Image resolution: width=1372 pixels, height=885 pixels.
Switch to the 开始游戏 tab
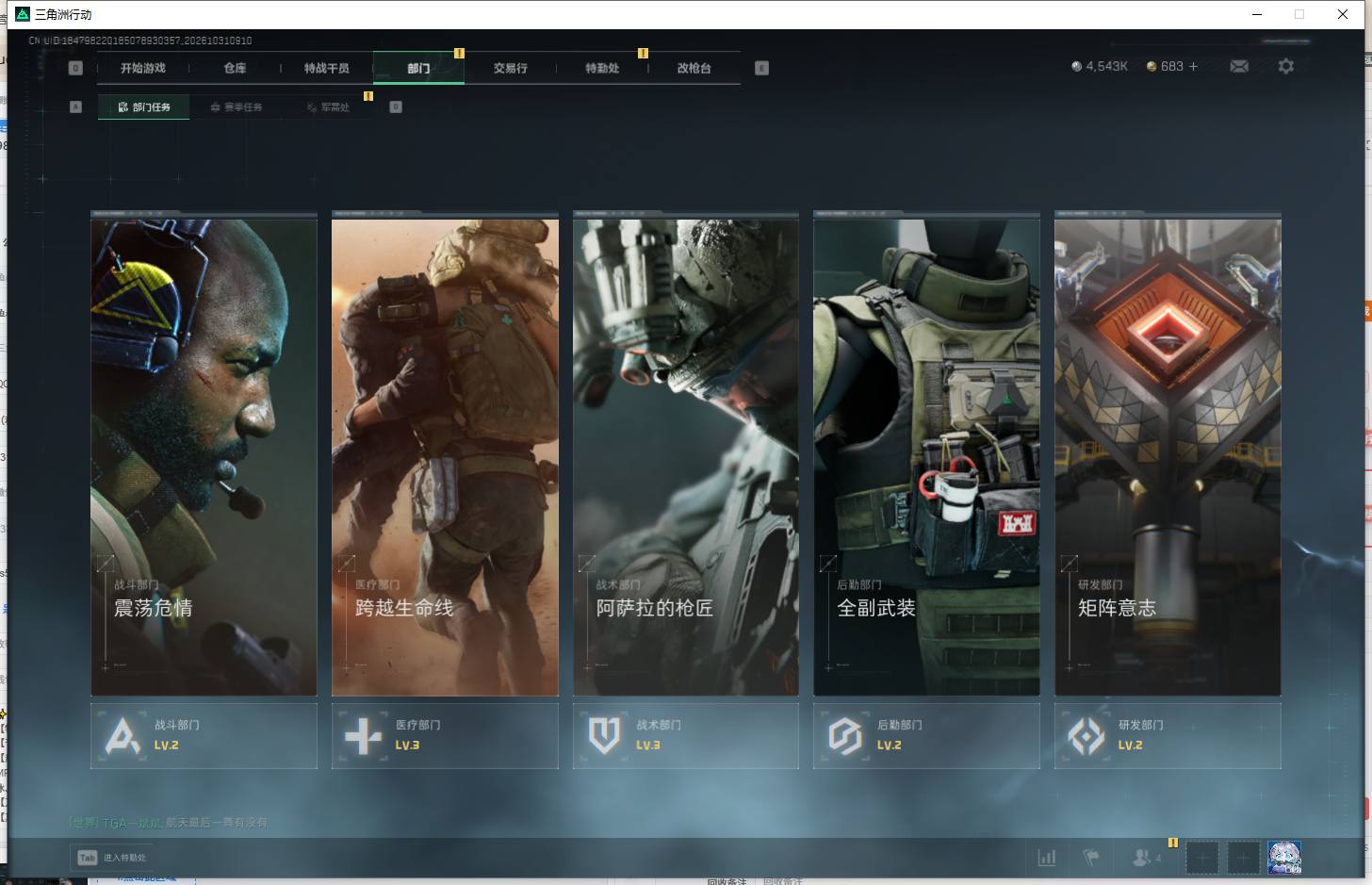pyautogui.click(x=143, y=68)
